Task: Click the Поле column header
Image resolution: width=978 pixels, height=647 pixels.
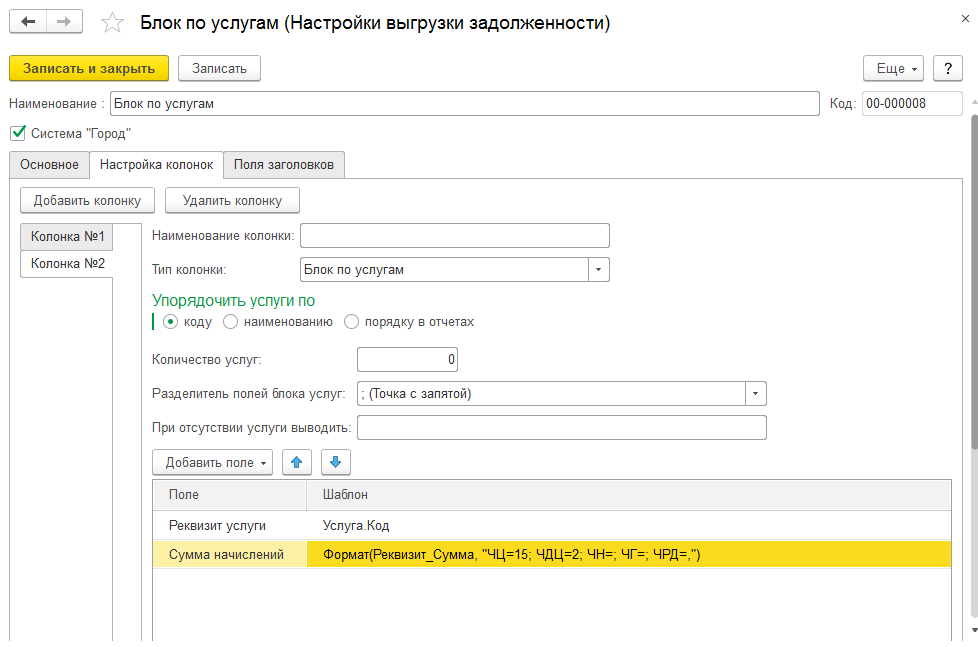Action: (x=230, y=495)
